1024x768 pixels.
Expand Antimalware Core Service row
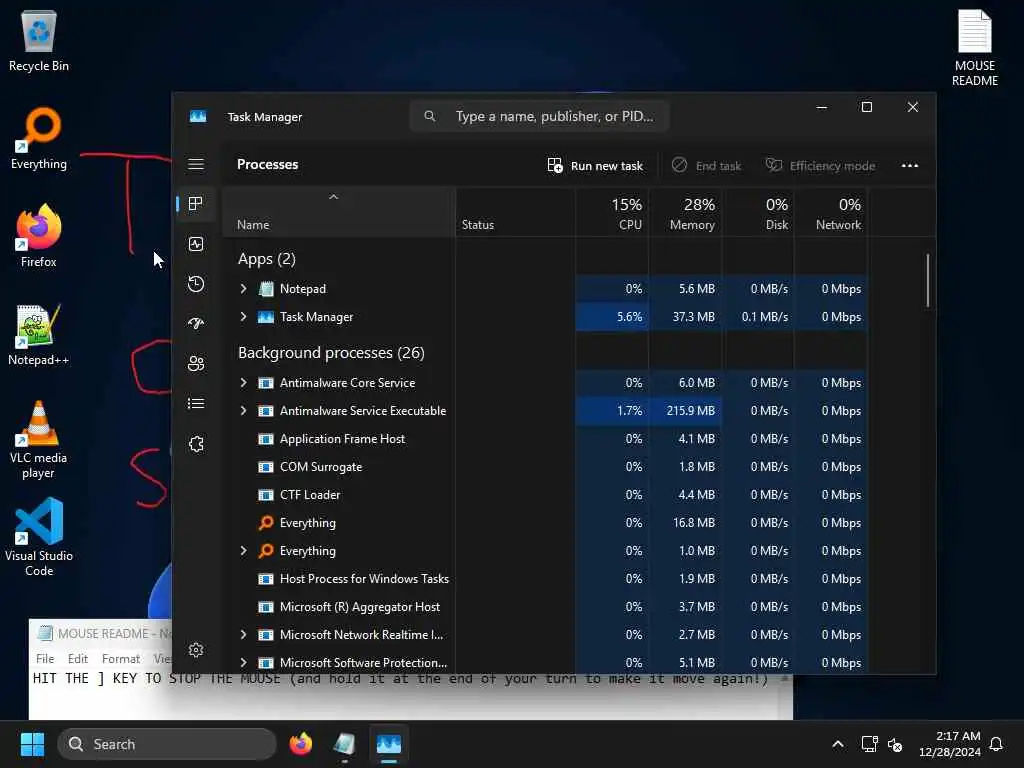pyautogui.click(x=244, y=383)
